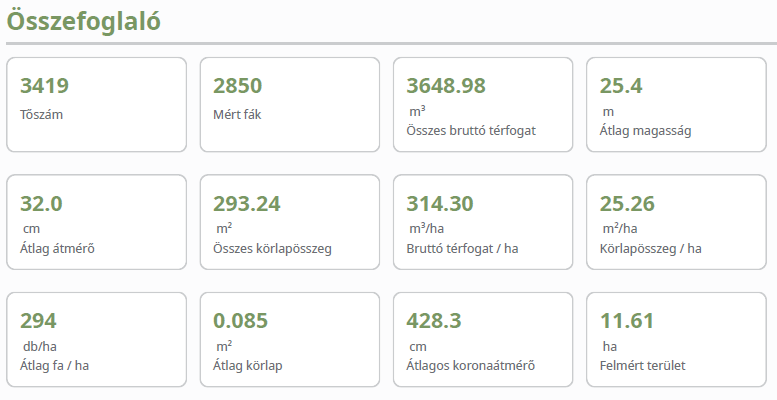This screenshot has height=400, width=777.
Task: Select the 11.61 surveyed area value
Action: coord(627,321)
